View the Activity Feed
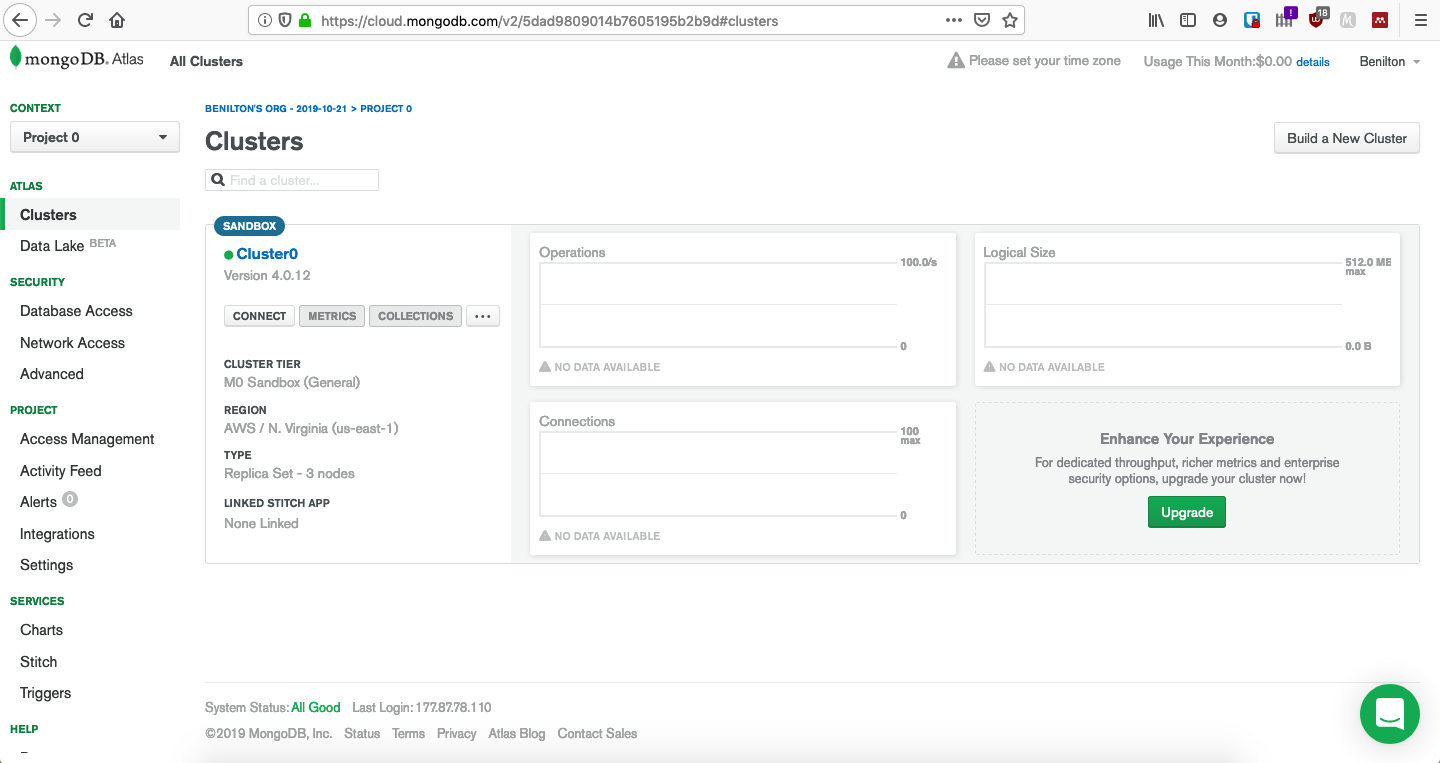The height and width of the screenshot is (763, 1440). 61,471
